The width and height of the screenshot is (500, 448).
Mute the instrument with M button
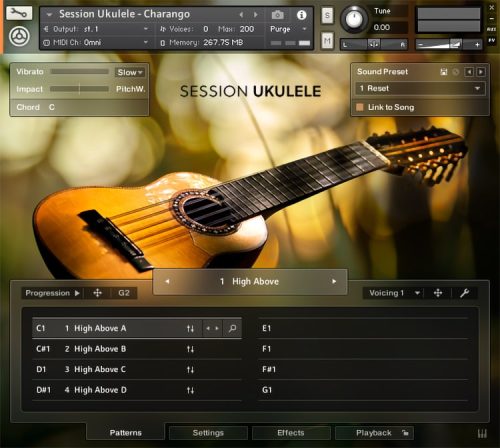[327, 41]
